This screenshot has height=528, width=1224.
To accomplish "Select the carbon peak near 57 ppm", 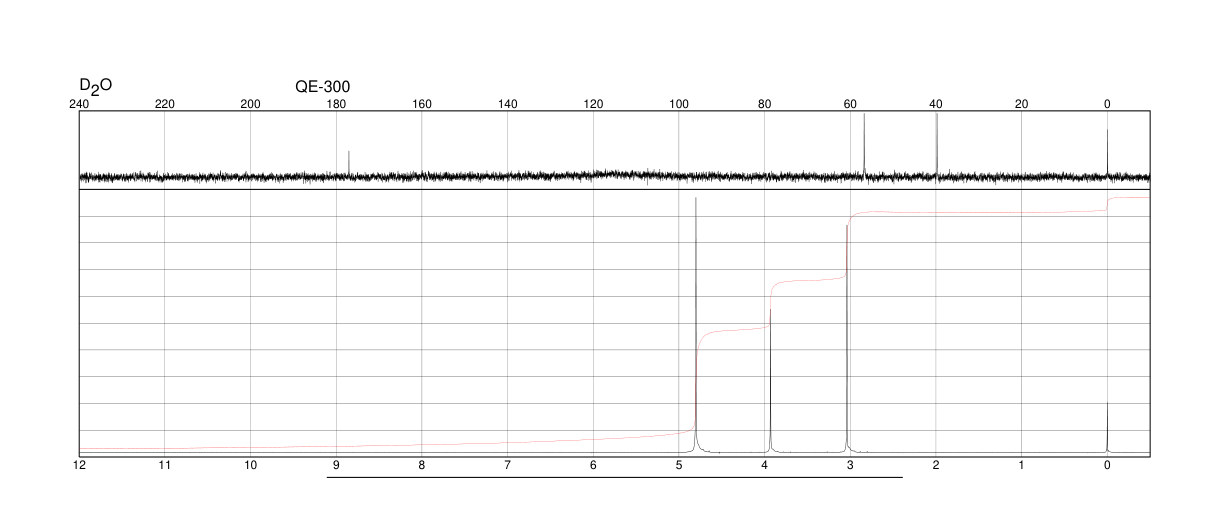I will pos(864,145).
